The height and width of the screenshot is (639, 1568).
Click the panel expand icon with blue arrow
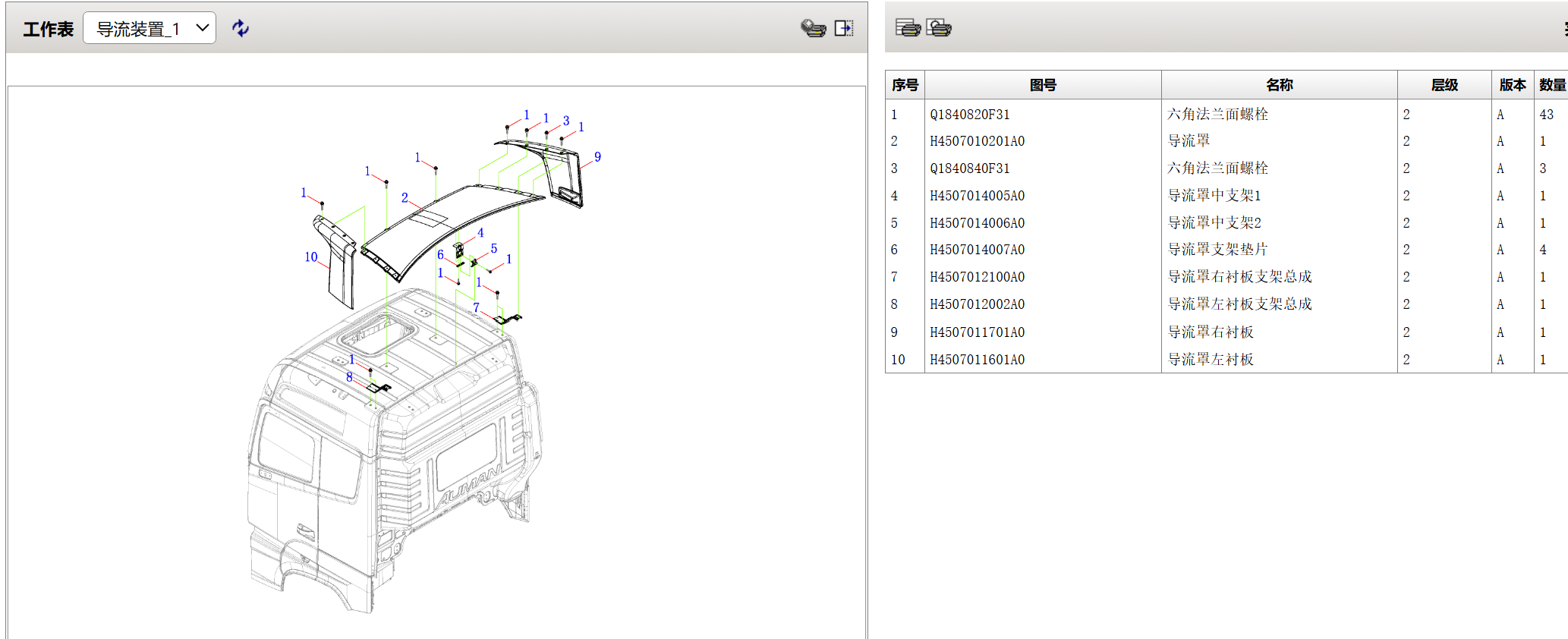843,28
